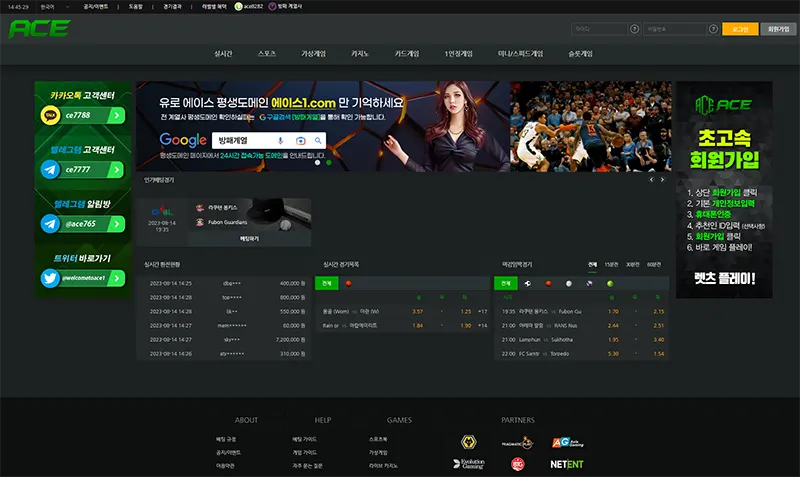Click the microphone icon in the Google search bar
800x477 pixels.
pos(280,140)
